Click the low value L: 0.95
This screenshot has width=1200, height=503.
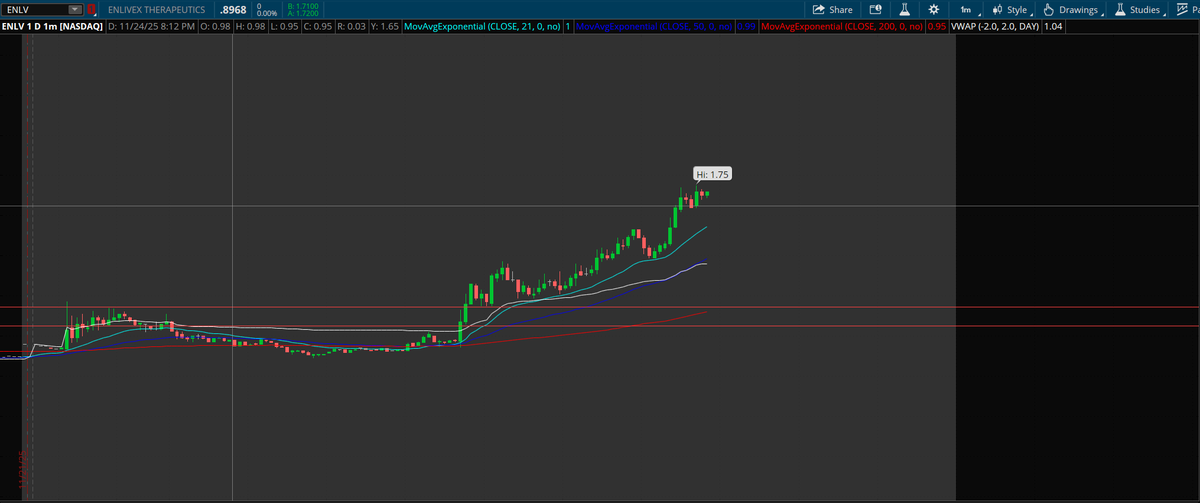point(285,25)
